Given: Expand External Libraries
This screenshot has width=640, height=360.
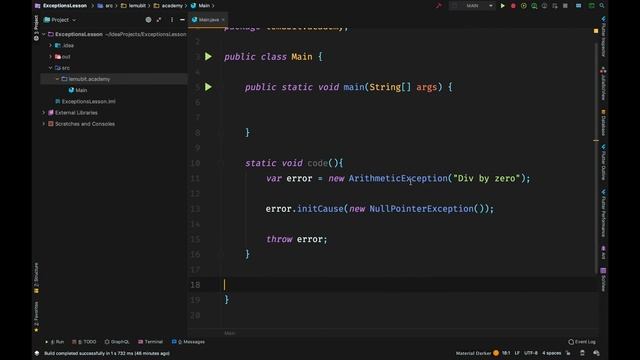Looking at the screenshot, I should point(44,113).
